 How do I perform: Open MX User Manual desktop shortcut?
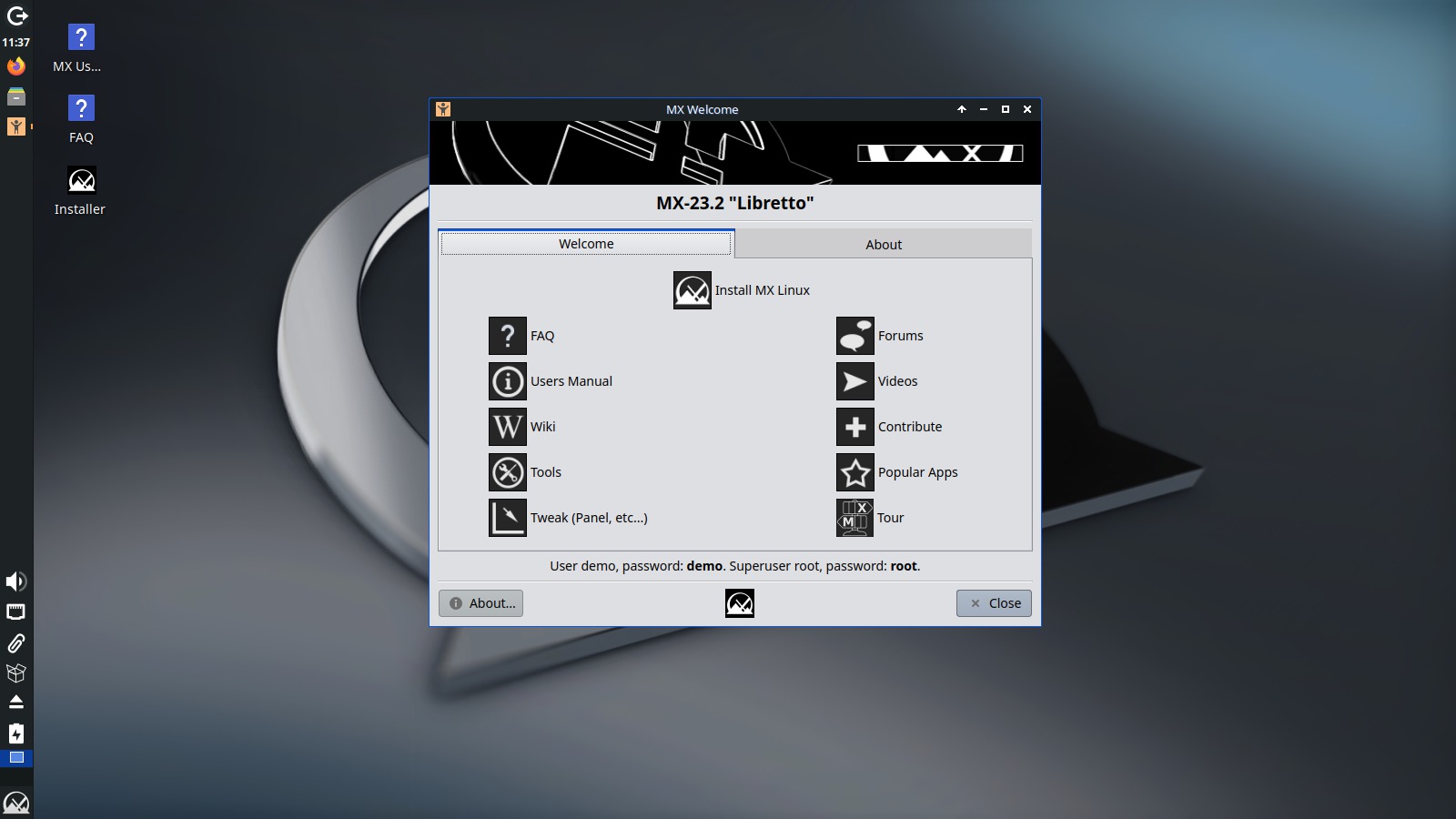[77, 49]
